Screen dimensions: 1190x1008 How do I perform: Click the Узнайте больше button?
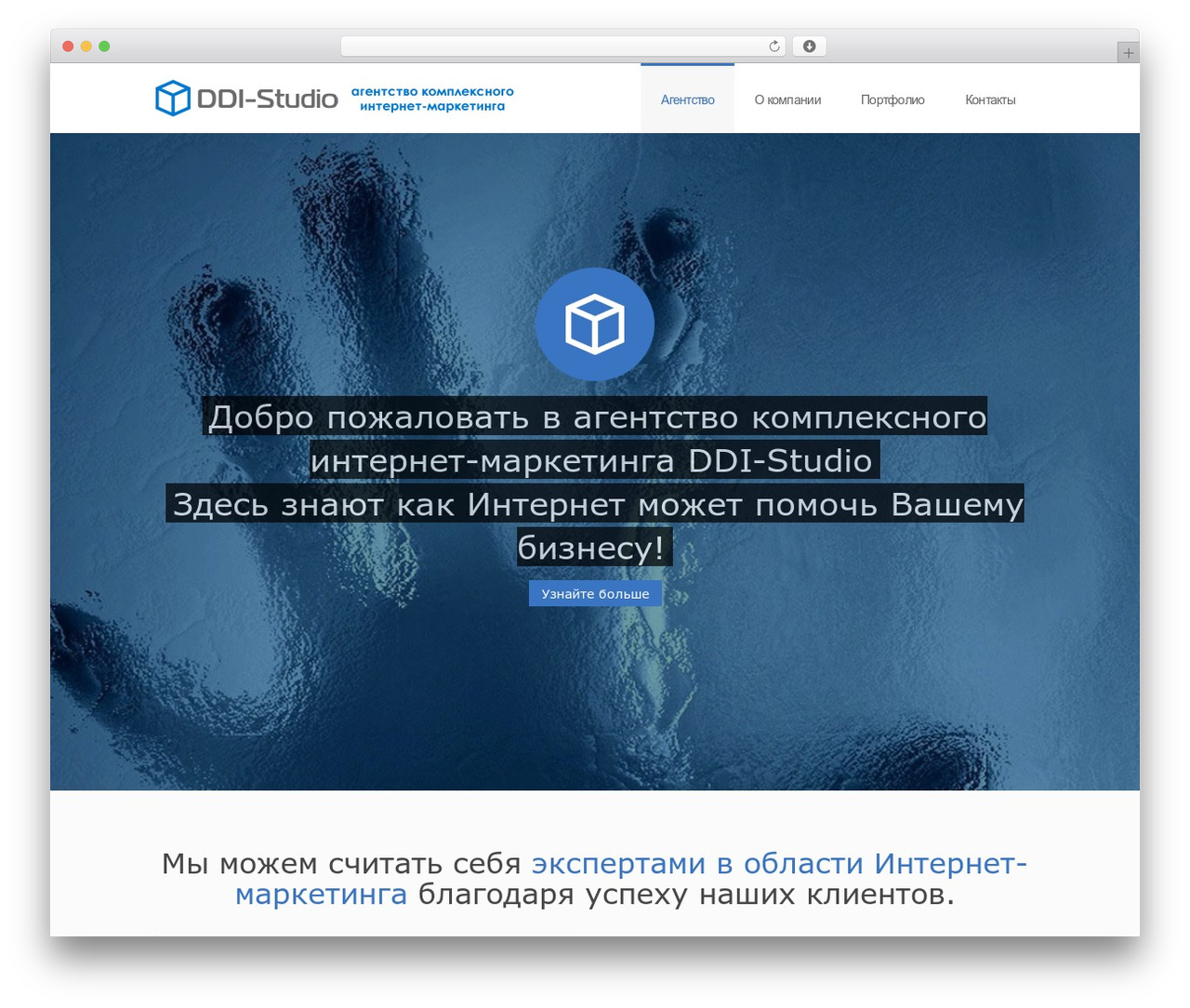[595, 593]
